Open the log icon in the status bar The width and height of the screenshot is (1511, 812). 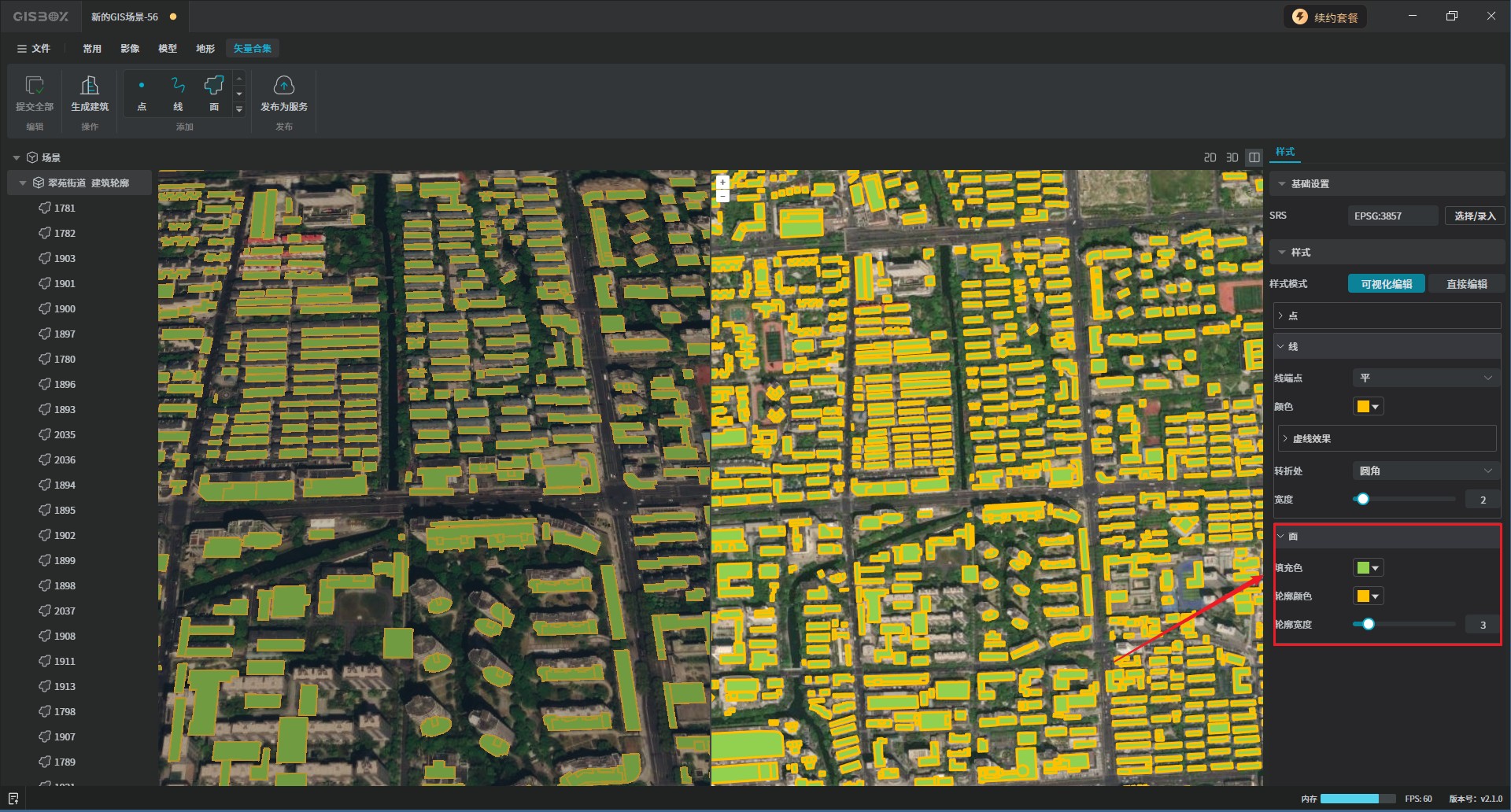(x=13, y=799)
